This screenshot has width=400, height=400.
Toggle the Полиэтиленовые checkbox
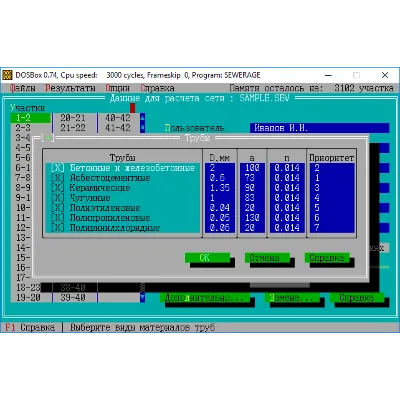click(58, 208)
